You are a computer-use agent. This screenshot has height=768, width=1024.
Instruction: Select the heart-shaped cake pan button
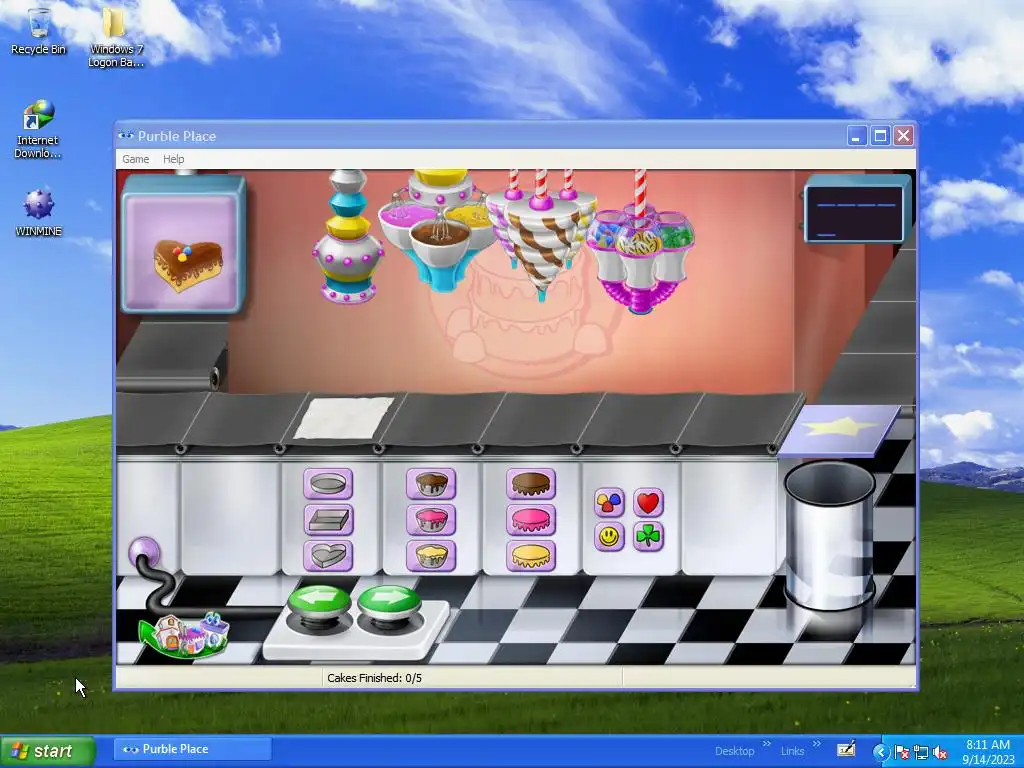[328, 556]
